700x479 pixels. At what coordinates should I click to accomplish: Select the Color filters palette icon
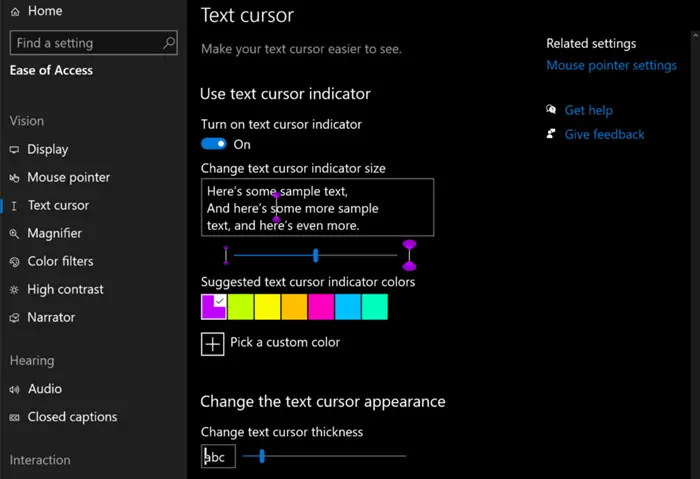pos(14,262)
